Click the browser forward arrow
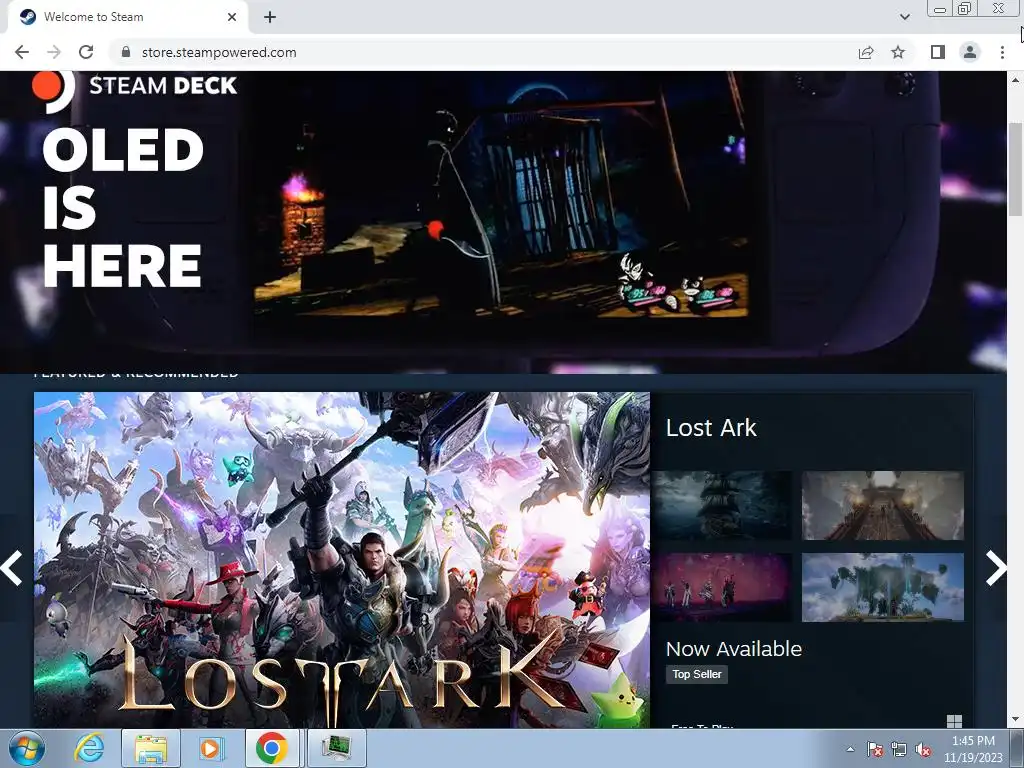This screenshot has height=768, width=1024. 54,52
